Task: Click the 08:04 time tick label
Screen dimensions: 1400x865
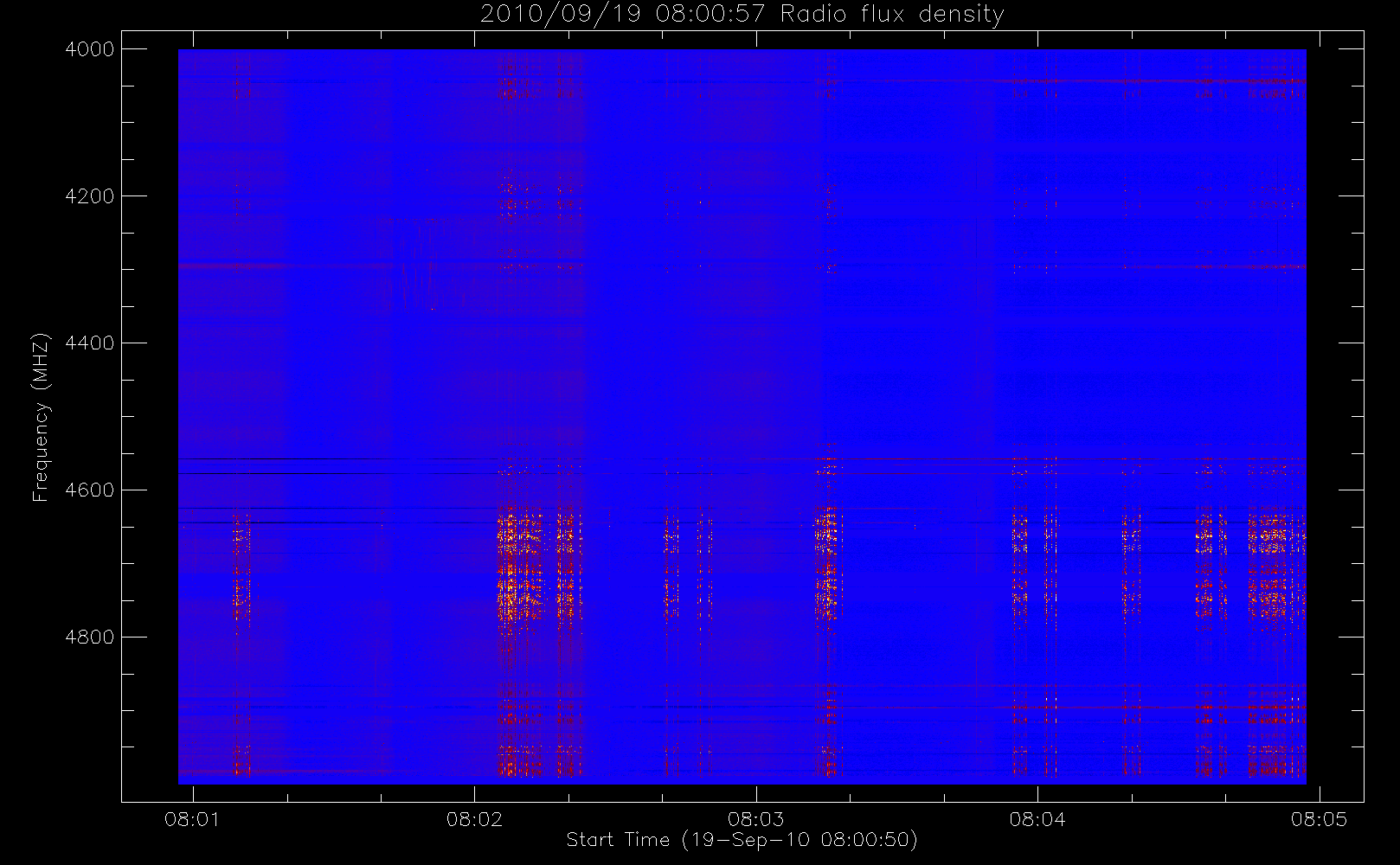Action: pos(1037,819)
